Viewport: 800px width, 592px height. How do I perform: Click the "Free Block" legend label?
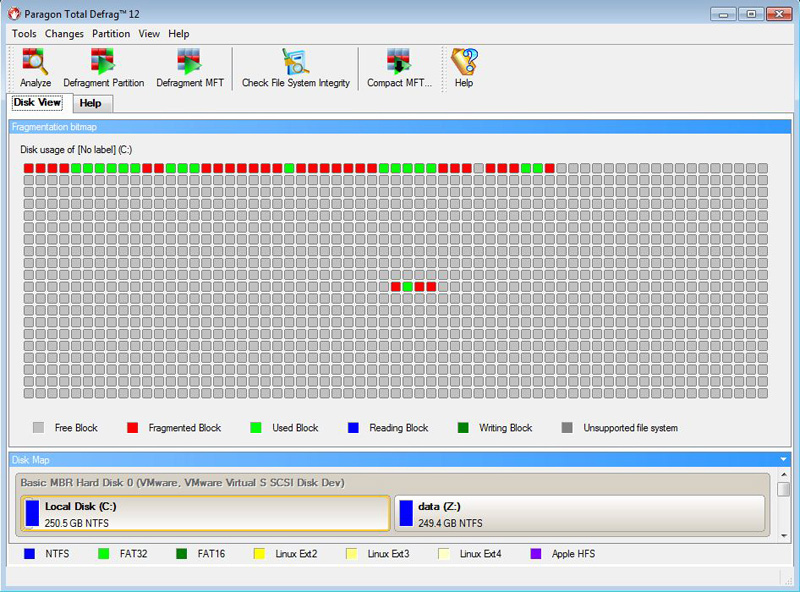[x=76, y=428]
